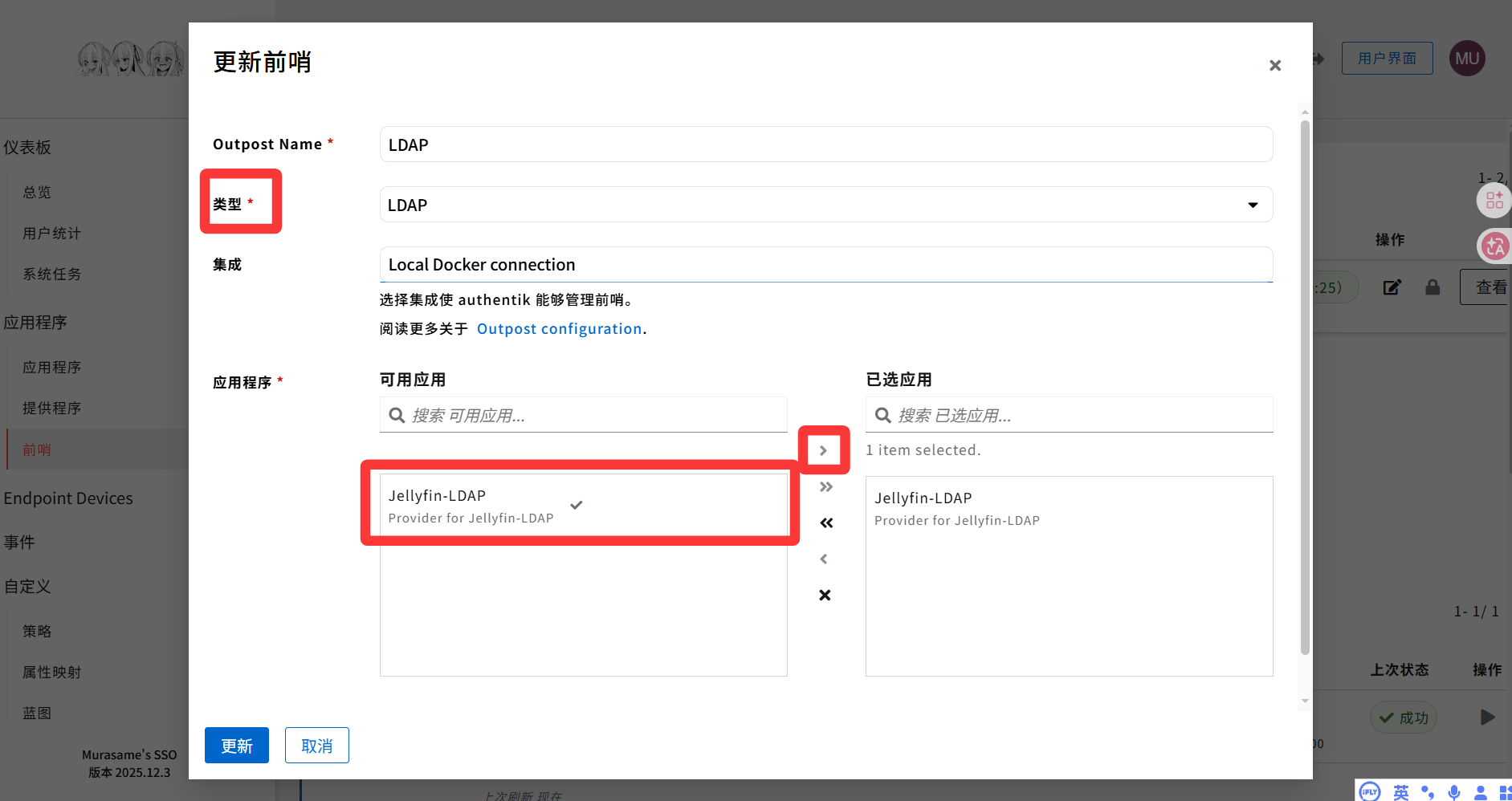This screenshot has width=1512, height=801.
Task: Click the floating screenshot grid icon
Action: click(x=1494, y=201)
